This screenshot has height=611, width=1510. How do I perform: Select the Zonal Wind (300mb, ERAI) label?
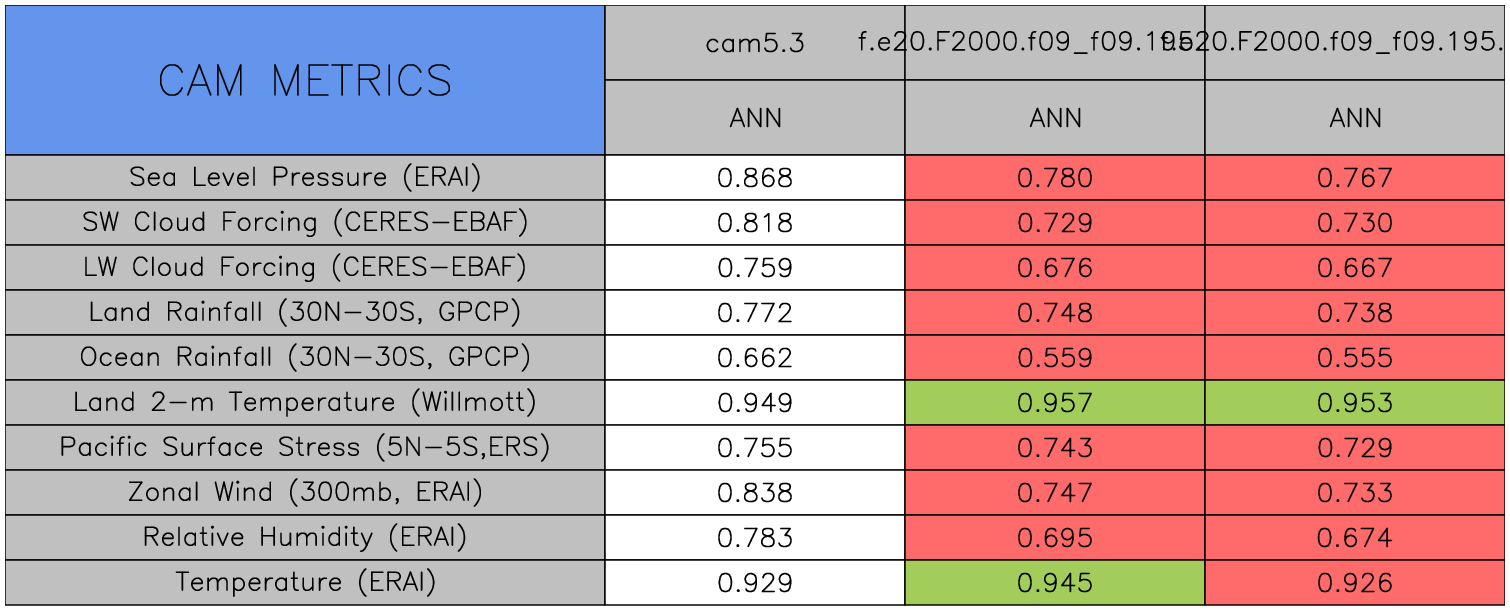305,492
